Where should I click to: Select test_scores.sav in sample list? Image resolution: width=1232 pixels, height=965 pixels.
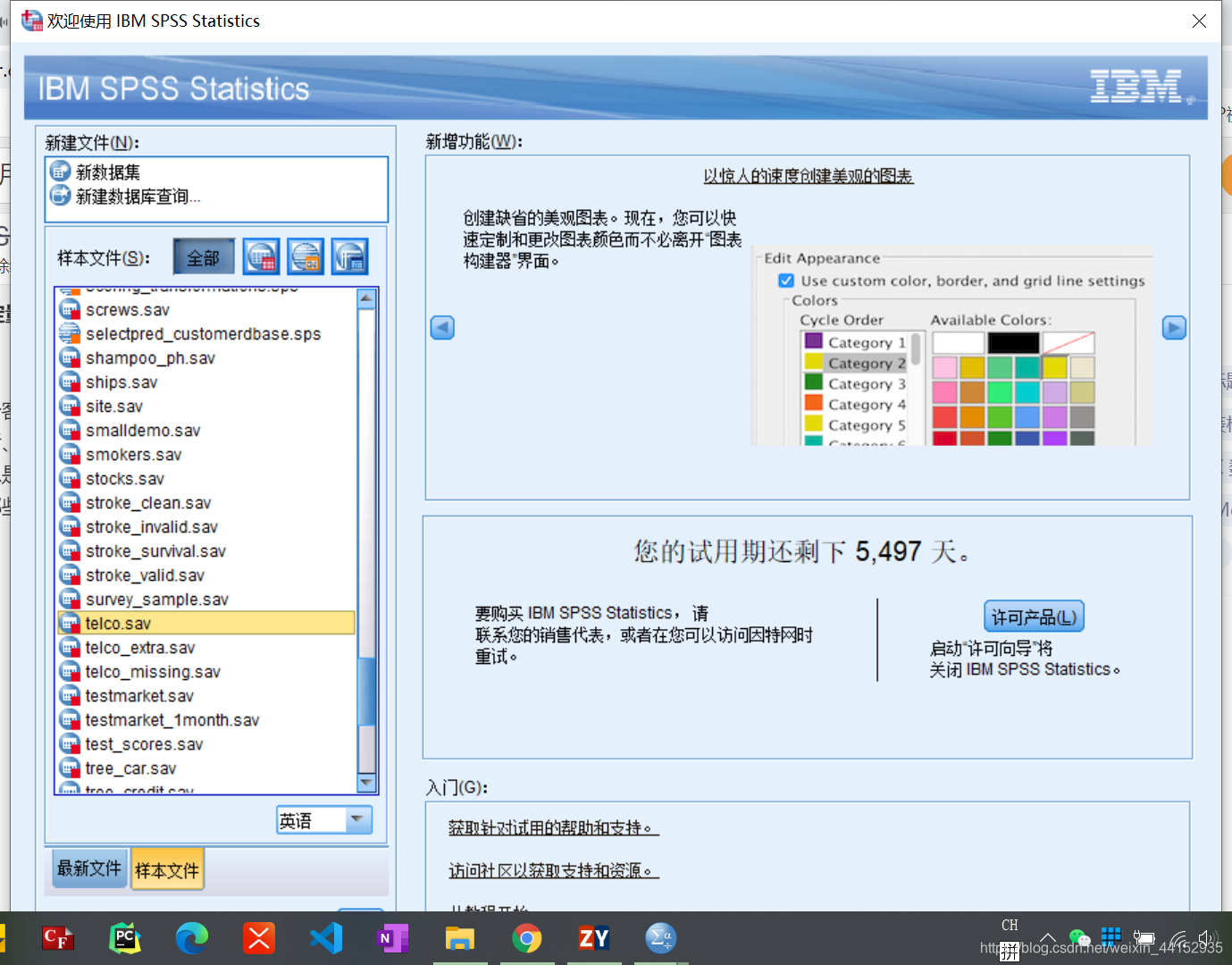[x=206, y=743]
